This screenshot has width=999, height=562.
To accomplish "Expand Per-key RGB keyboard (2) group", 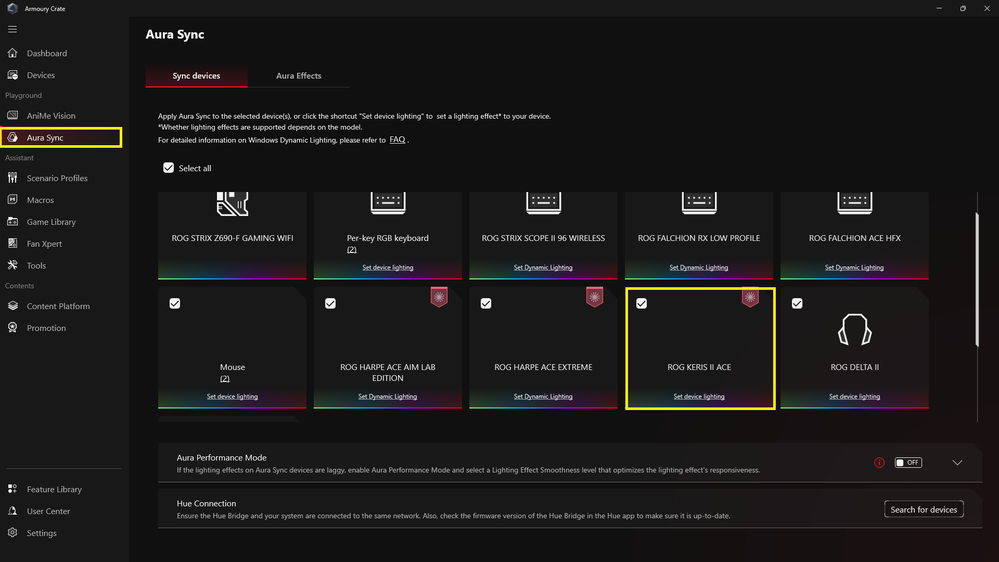I will point(352,250).
